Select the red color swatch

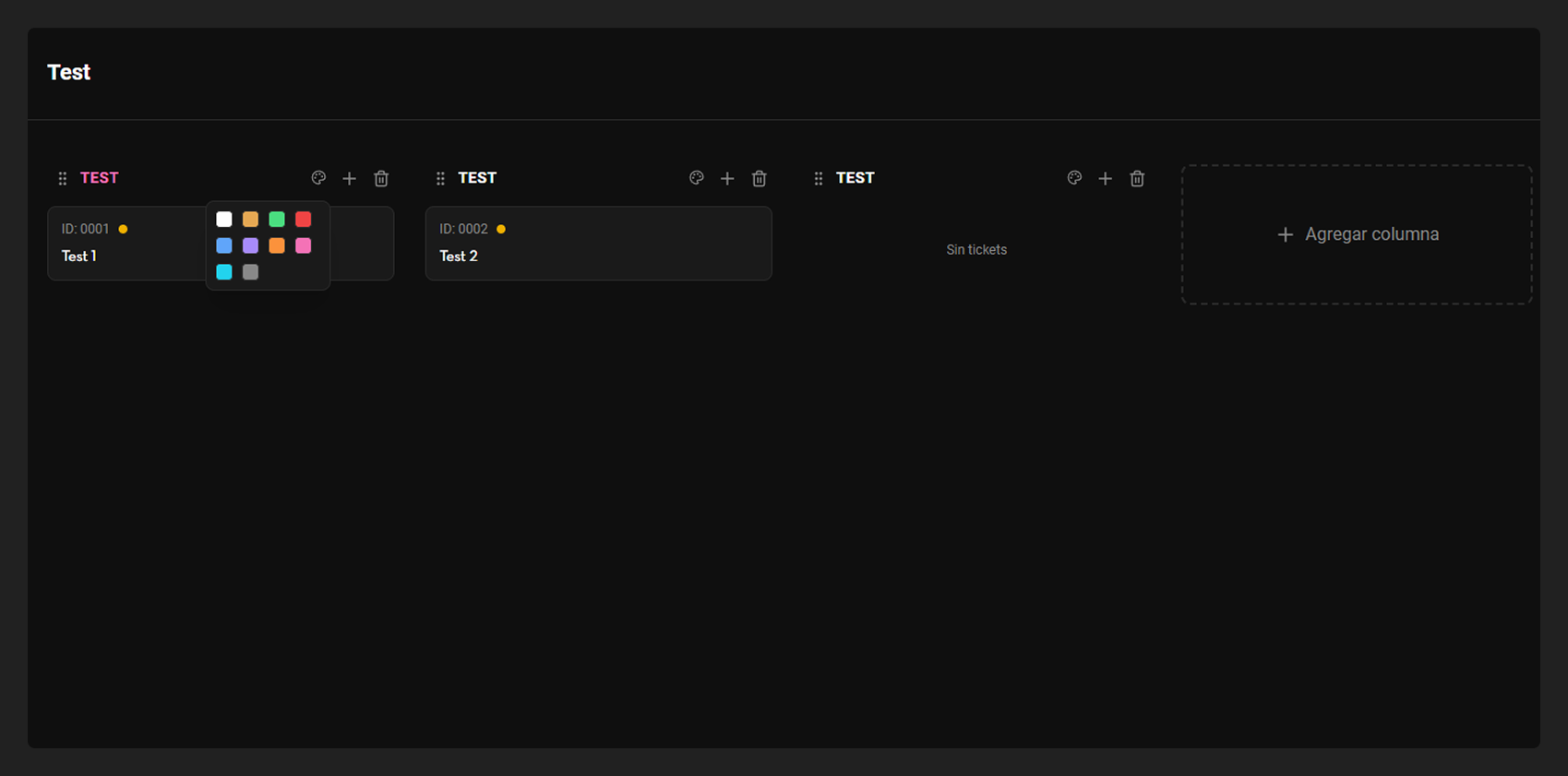pyautogui.click(x=304, y=220)
